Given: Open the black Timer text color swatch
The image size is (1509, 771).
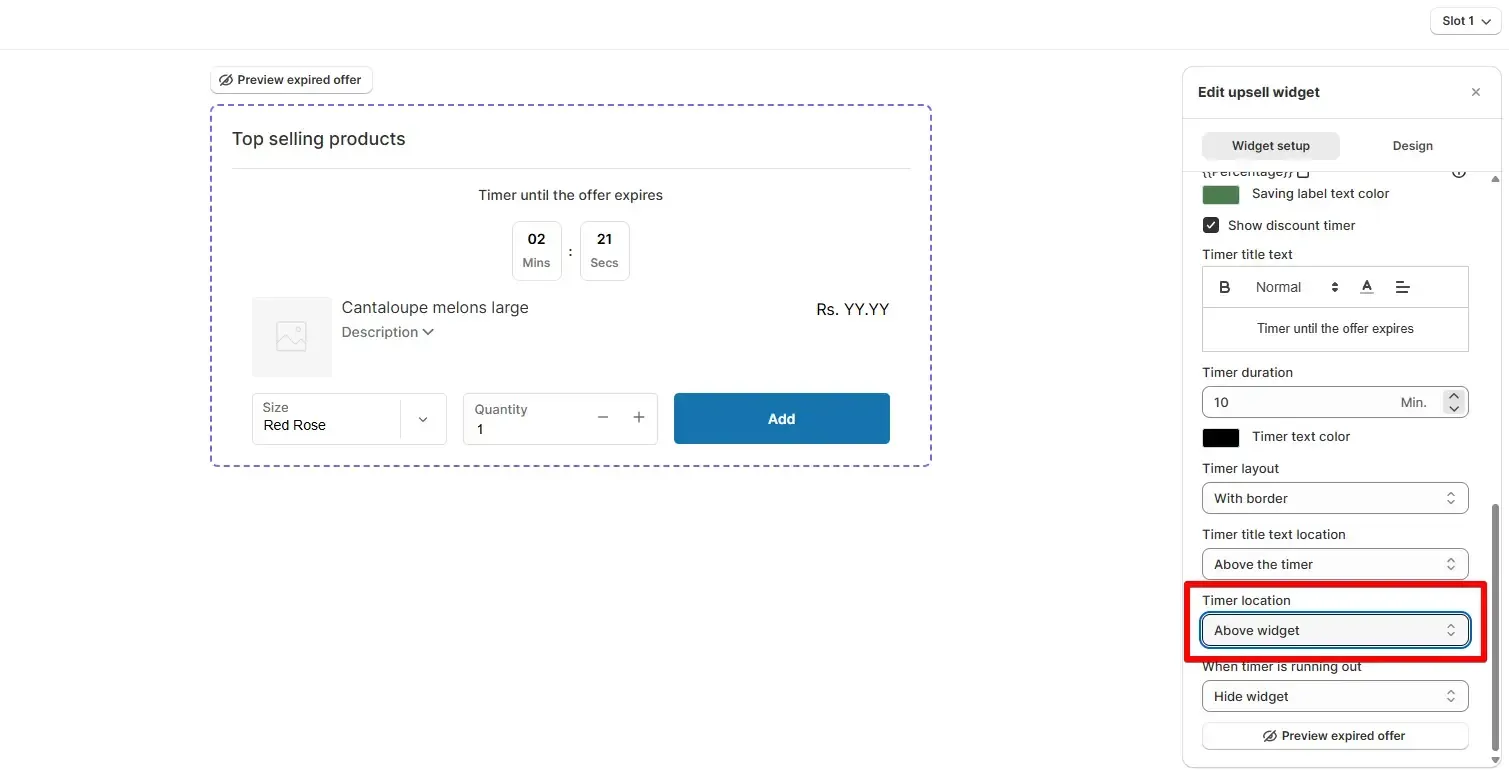Looking at the screenshot, I should pyautogui.click(x=1220, y=437).
